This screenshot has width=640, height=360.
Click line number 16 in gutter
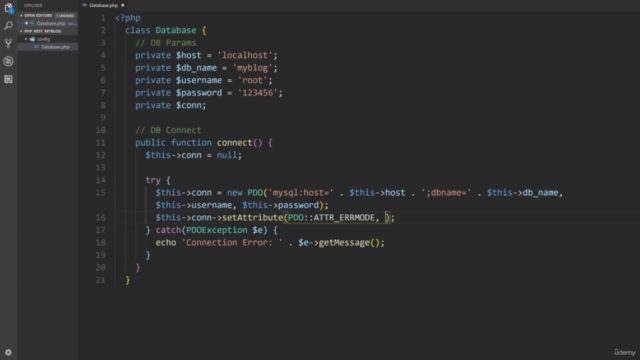100,218
